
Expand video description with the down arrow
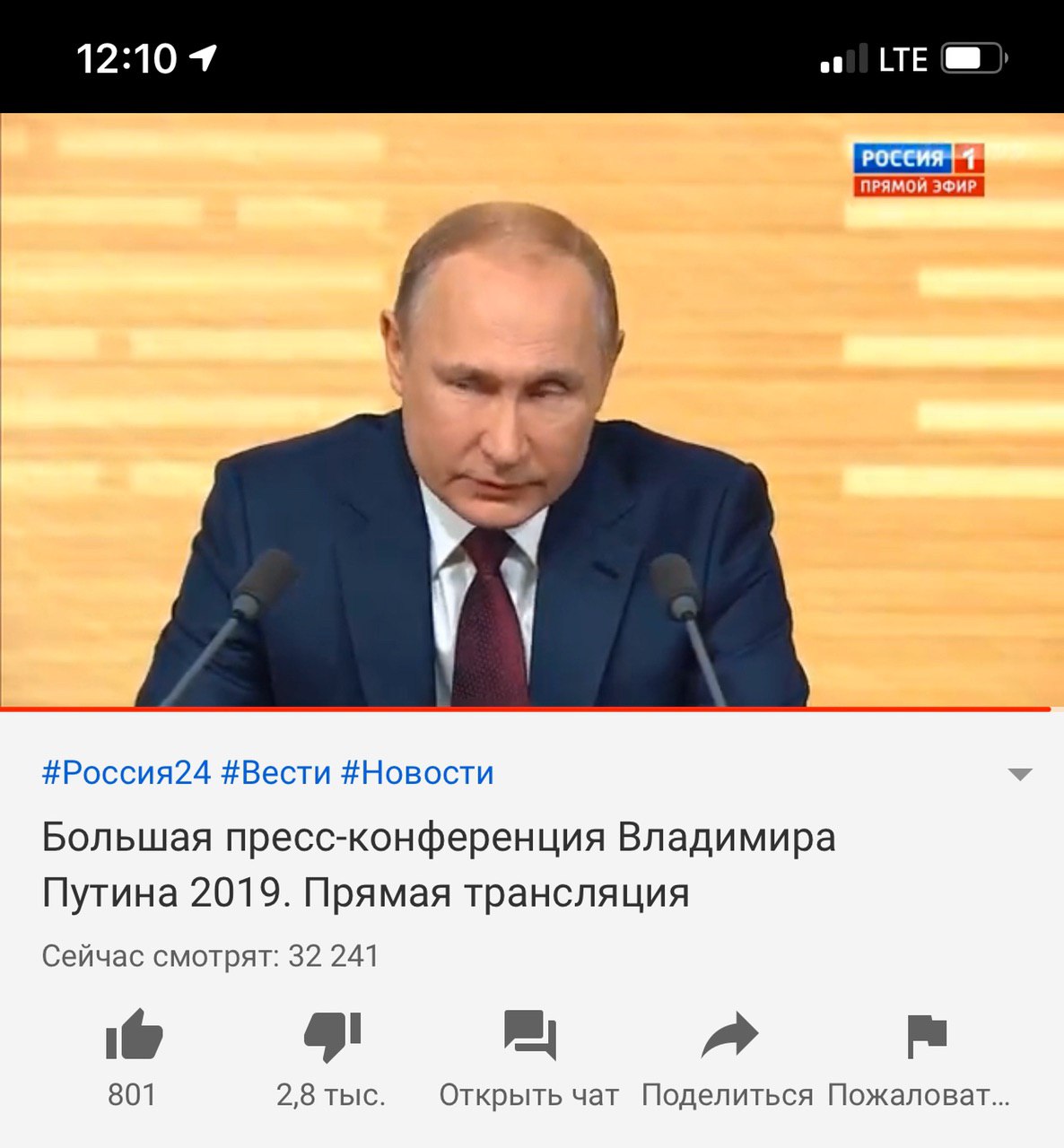coord(1020,774)
